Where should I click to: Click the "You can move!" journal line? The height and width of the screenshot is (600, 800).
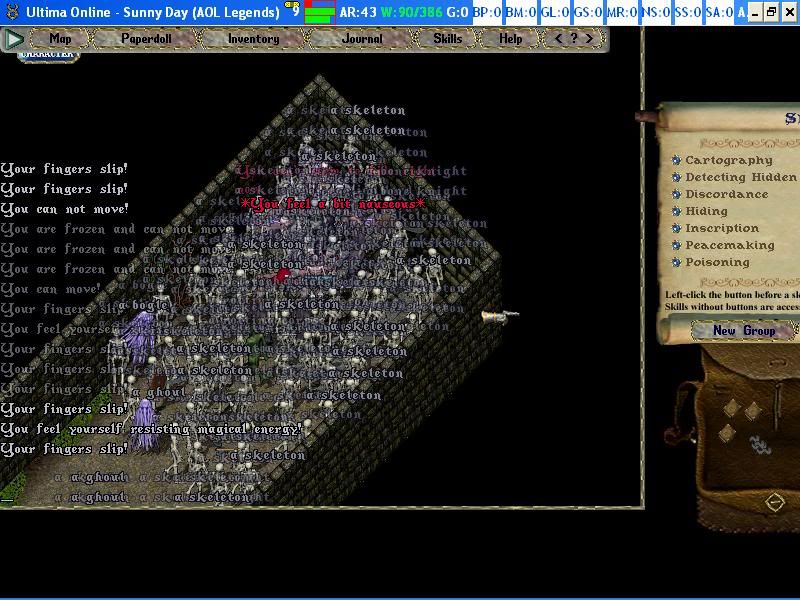point(51,289)
